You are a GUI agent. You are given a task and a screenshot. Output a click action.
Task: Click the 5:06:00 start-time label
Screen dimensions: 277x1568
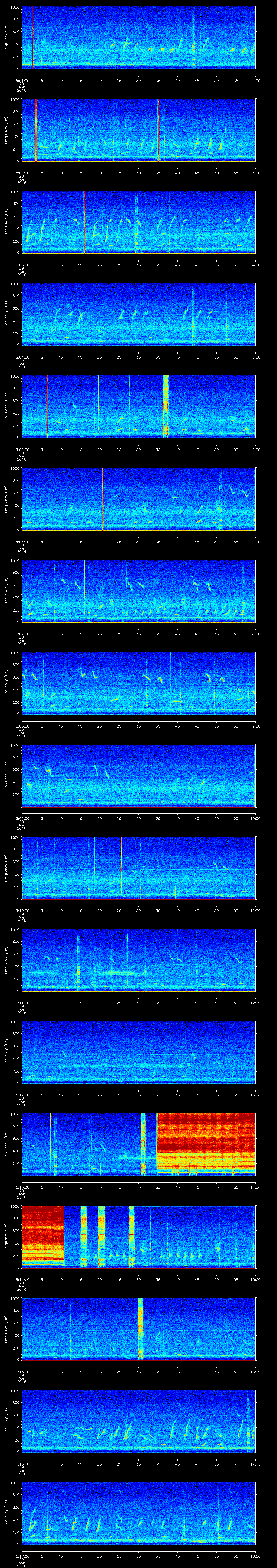[x=22, y=542]
